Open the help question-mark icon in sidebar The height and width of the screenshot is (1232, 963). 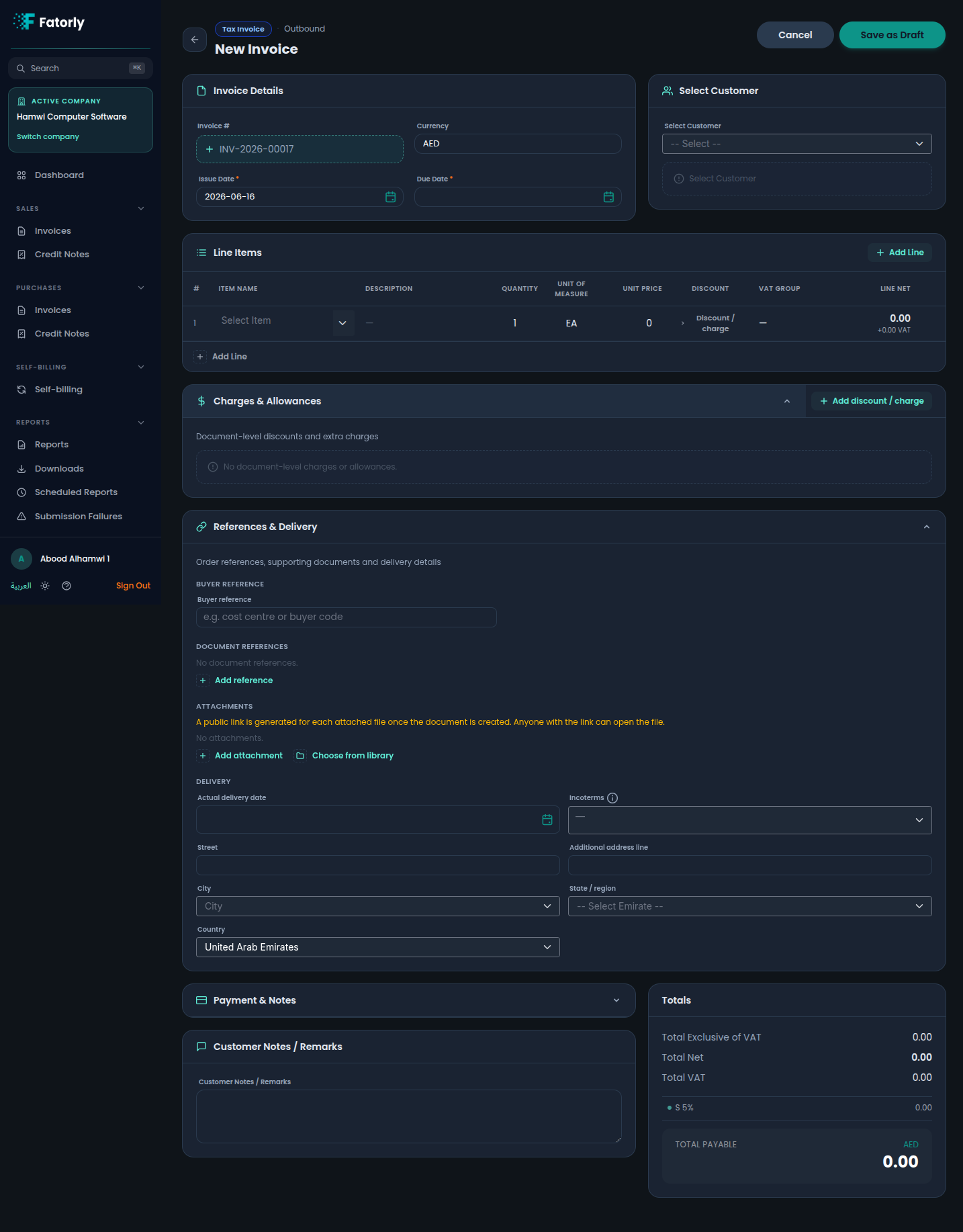66,586
